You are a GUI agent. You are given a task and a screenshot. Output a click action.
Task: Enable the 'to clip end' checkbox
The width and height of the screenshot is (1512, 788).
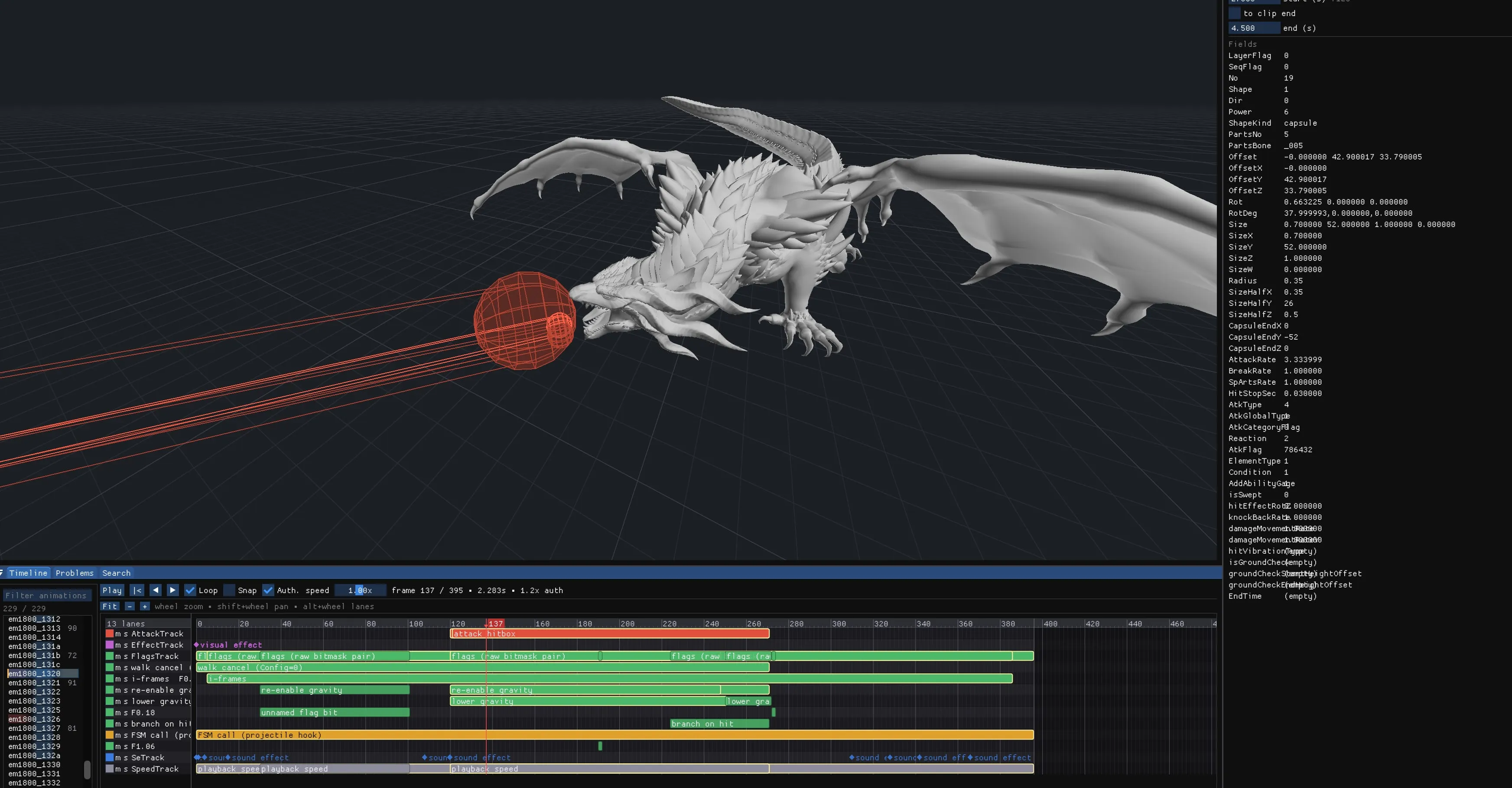[x=1235, y=13]
